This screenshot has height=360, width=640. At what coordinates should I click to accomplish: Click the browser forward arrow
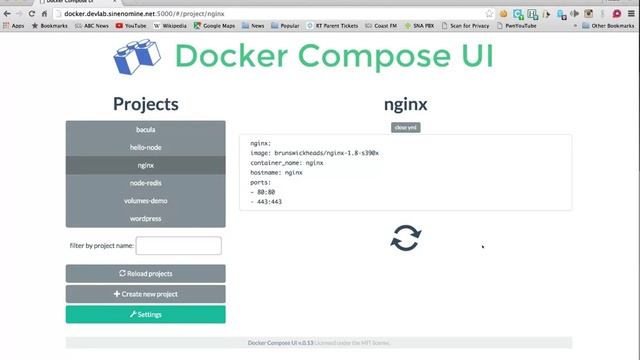click(19, 13)
